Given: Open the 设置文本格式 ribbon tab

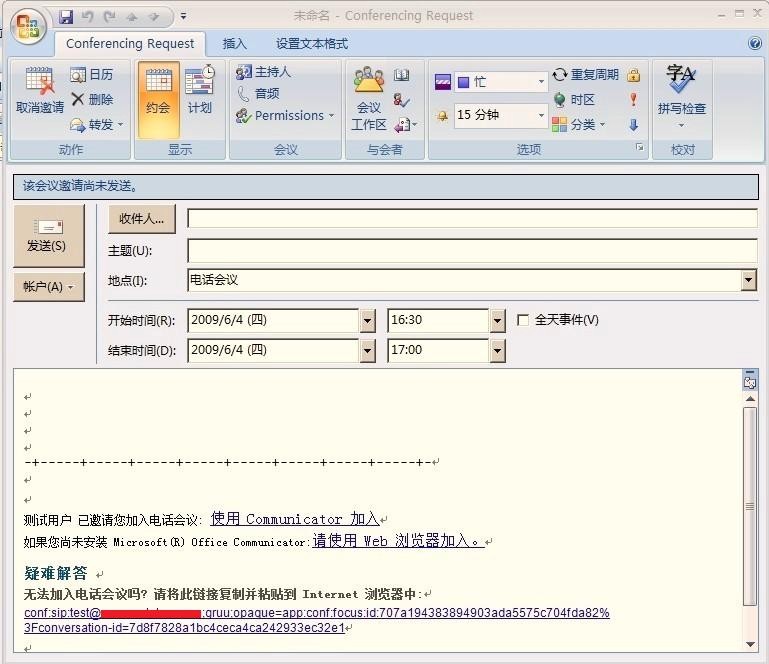Looking at the screenshot, I should pos(312,44).
